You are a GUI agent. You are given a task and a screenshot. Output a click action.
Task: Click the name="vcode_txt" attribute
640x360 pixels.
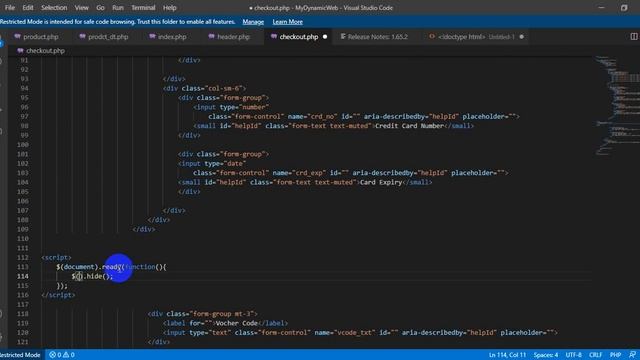tap(345, 333)
